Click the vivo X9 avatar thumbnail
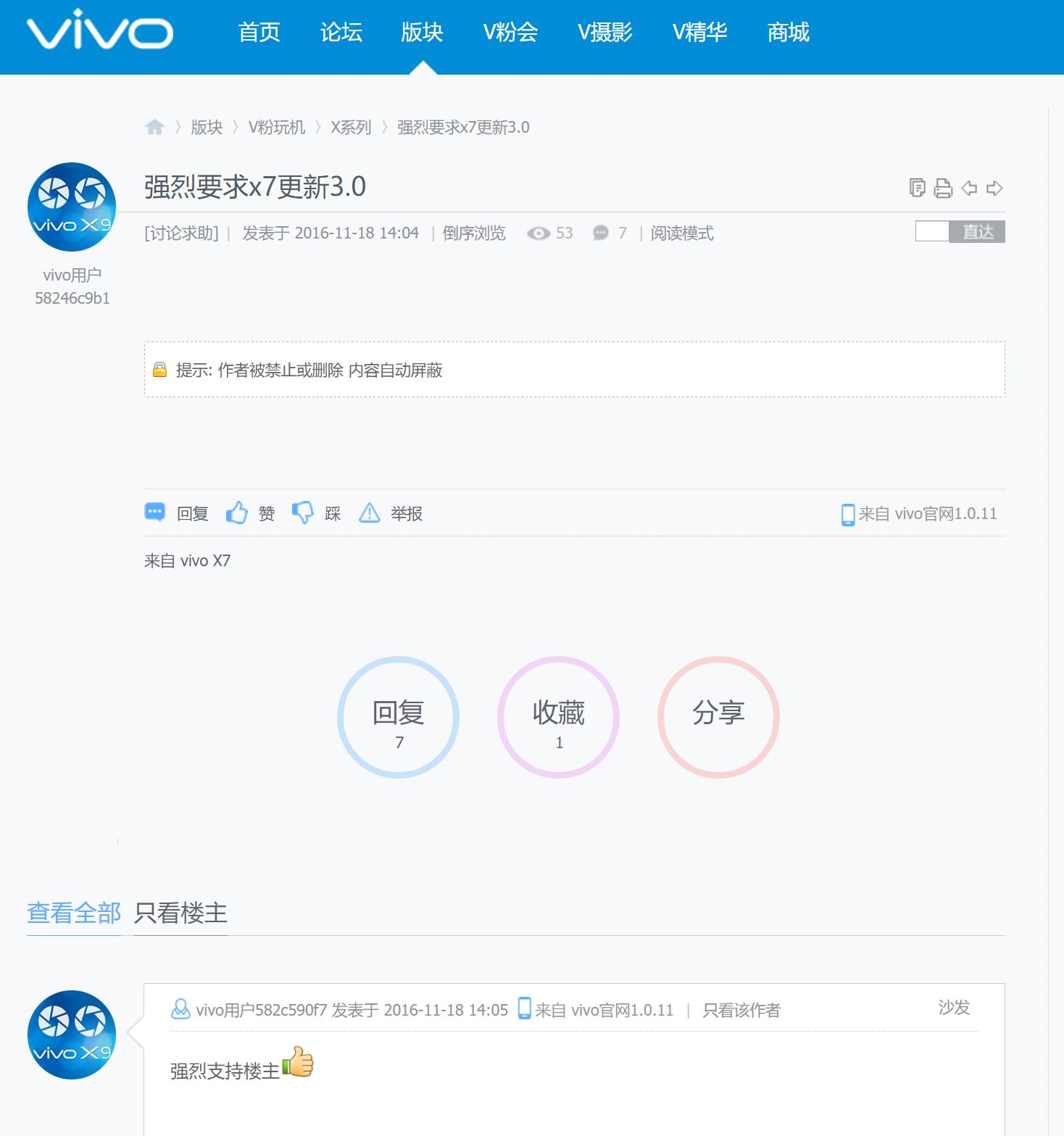 [x=70, y=207]
